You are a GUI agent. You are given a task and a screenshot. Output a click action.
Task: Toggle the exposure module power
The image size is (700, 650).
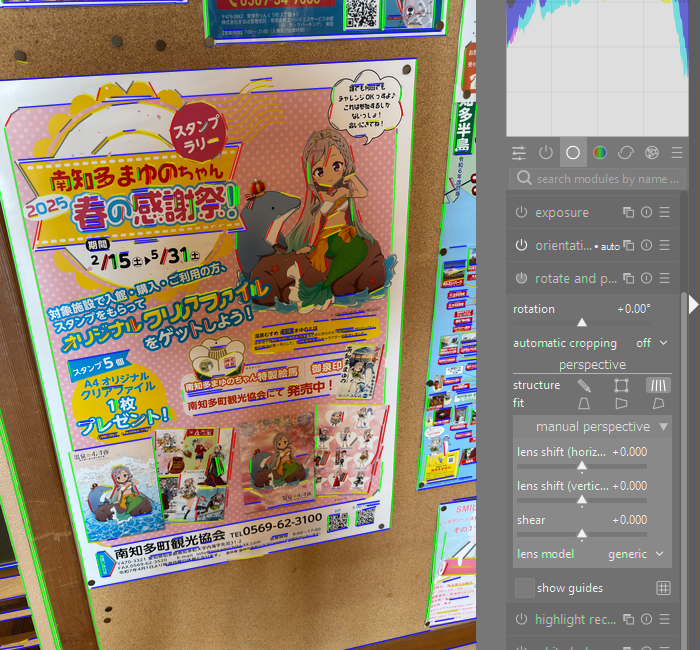click(521, 212)
